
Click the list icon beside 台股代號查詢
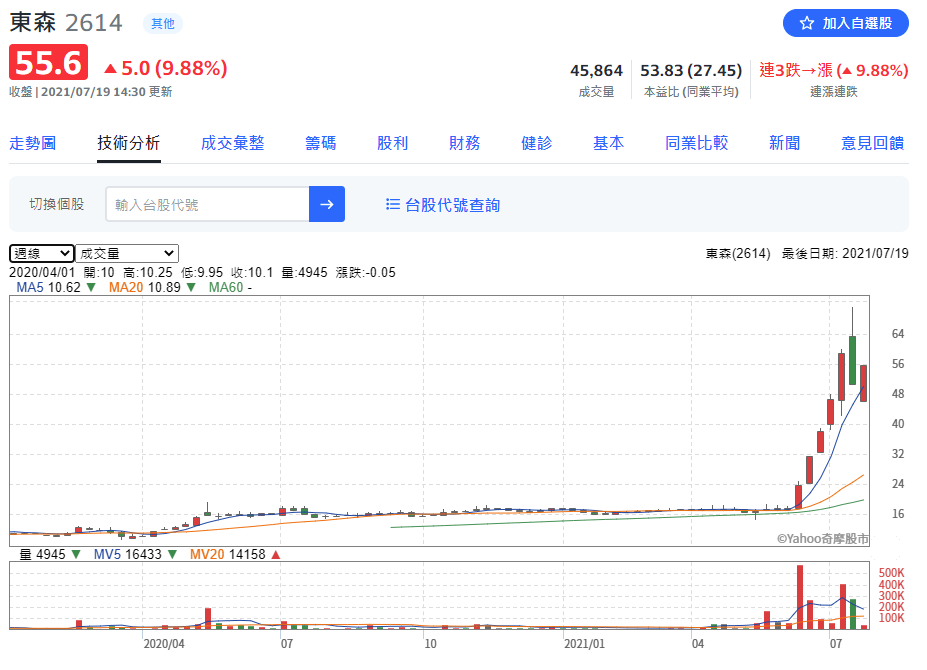click(x=392, y=204)
